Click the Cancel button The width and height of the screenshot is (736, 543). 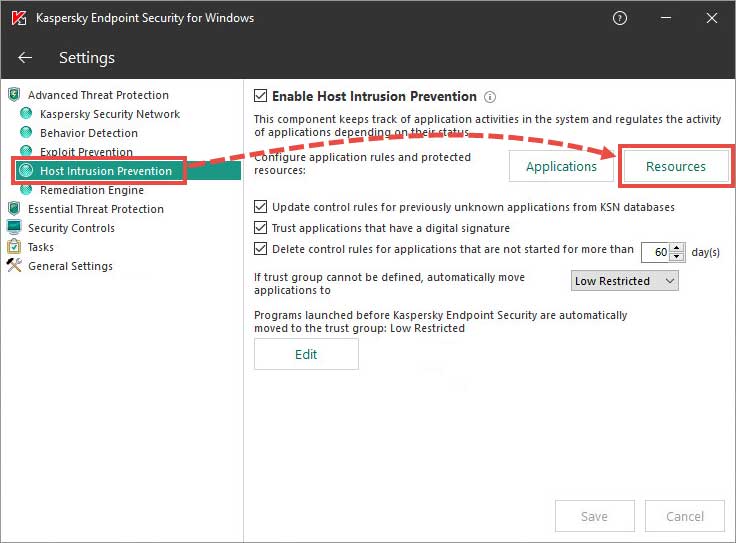685,516
